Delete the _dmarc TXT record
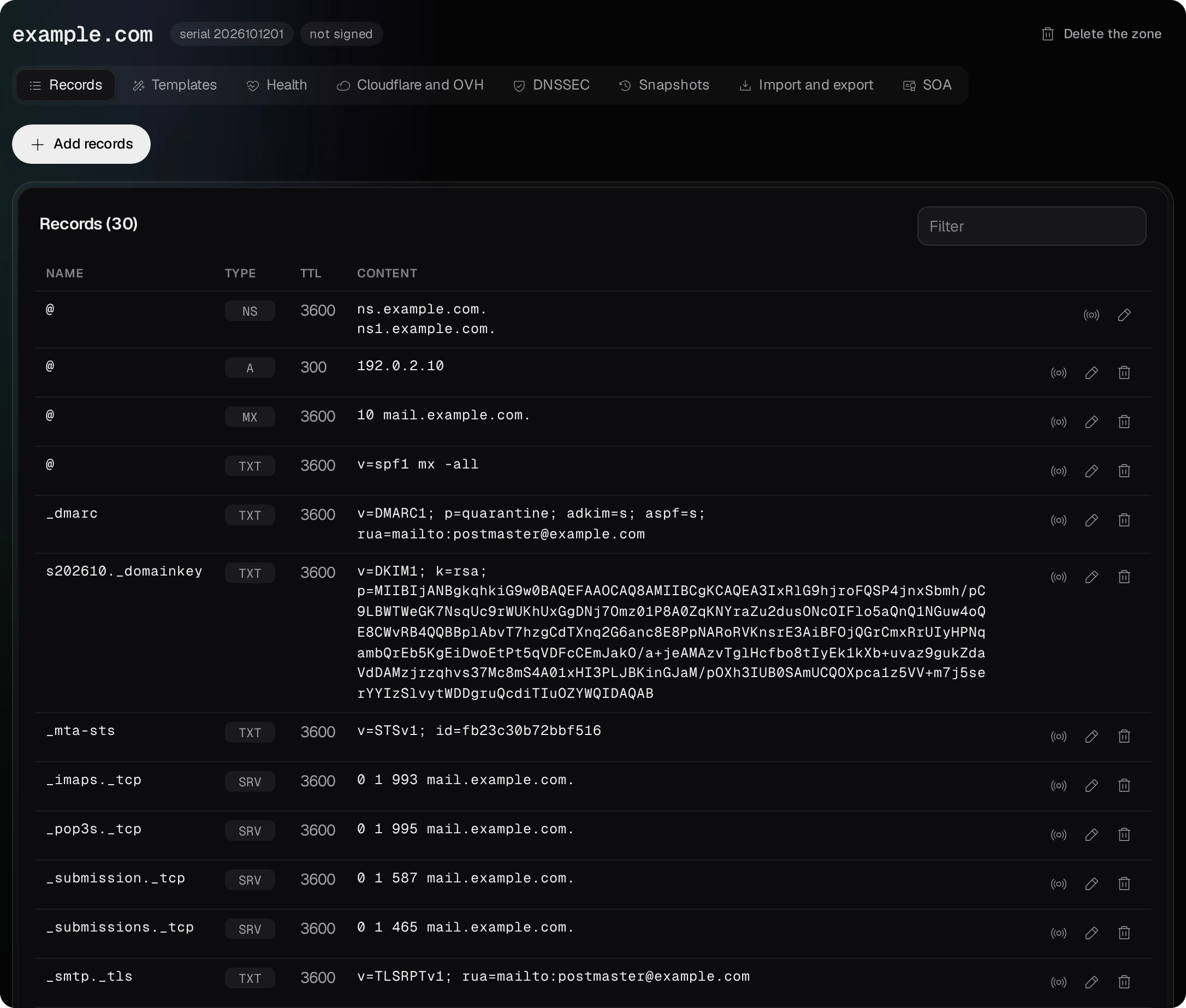 click(1124, 520)
